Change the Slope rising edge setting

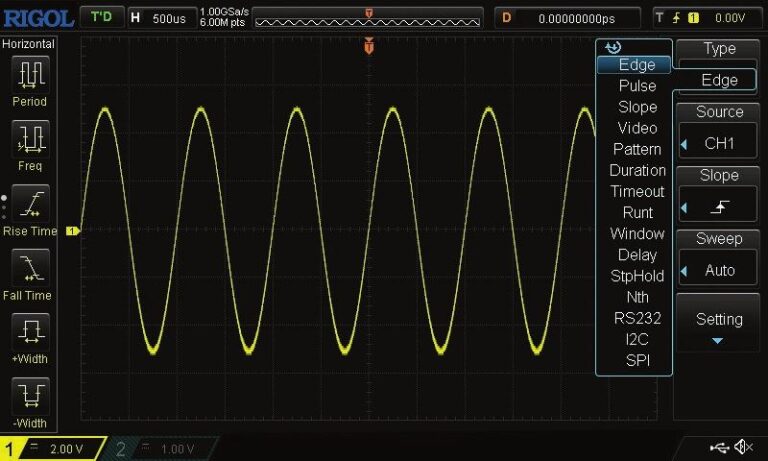pos(720,207)
